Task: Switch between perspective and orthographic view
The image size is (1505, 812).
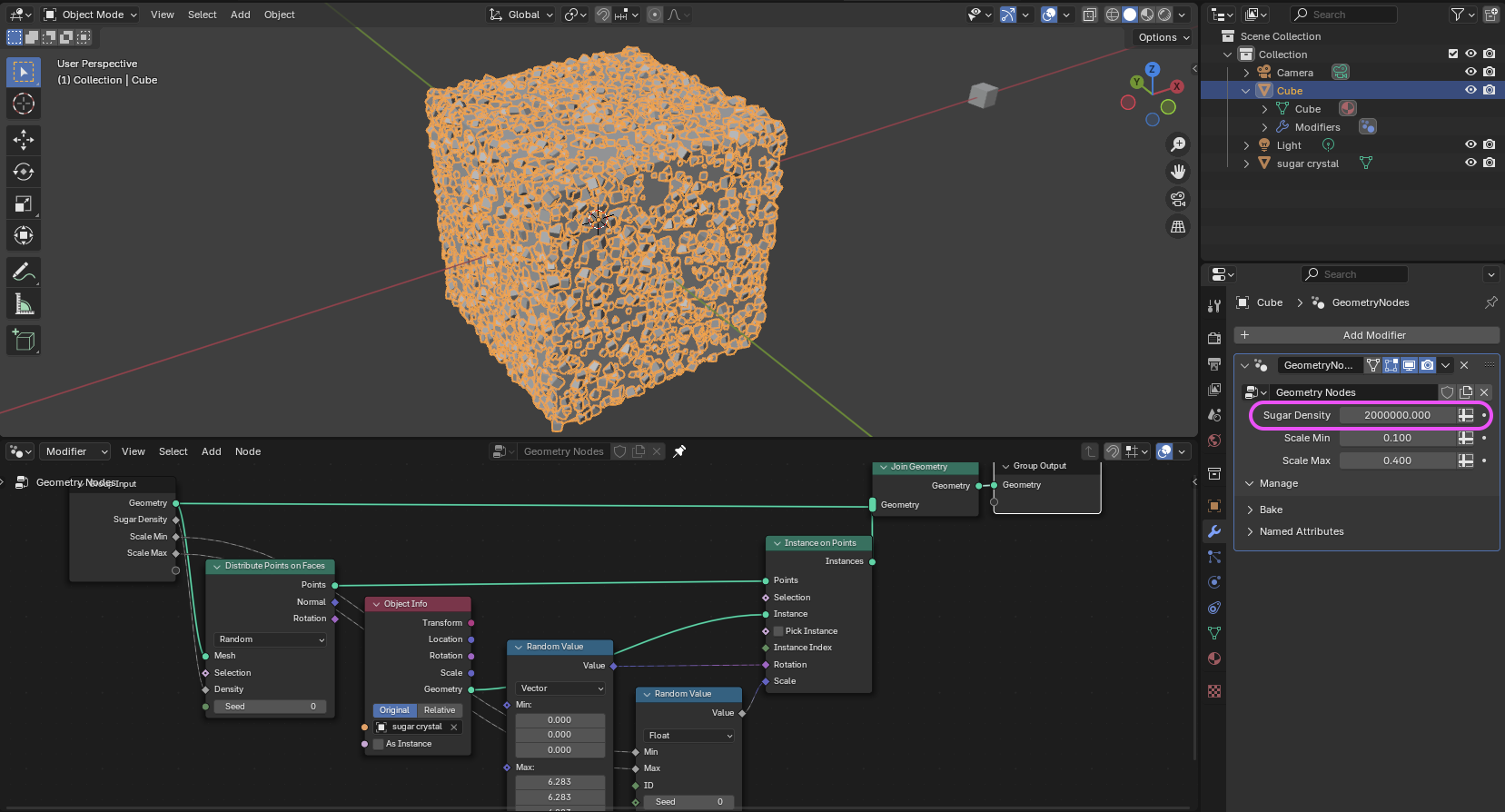Action: tap(1178, 227)
